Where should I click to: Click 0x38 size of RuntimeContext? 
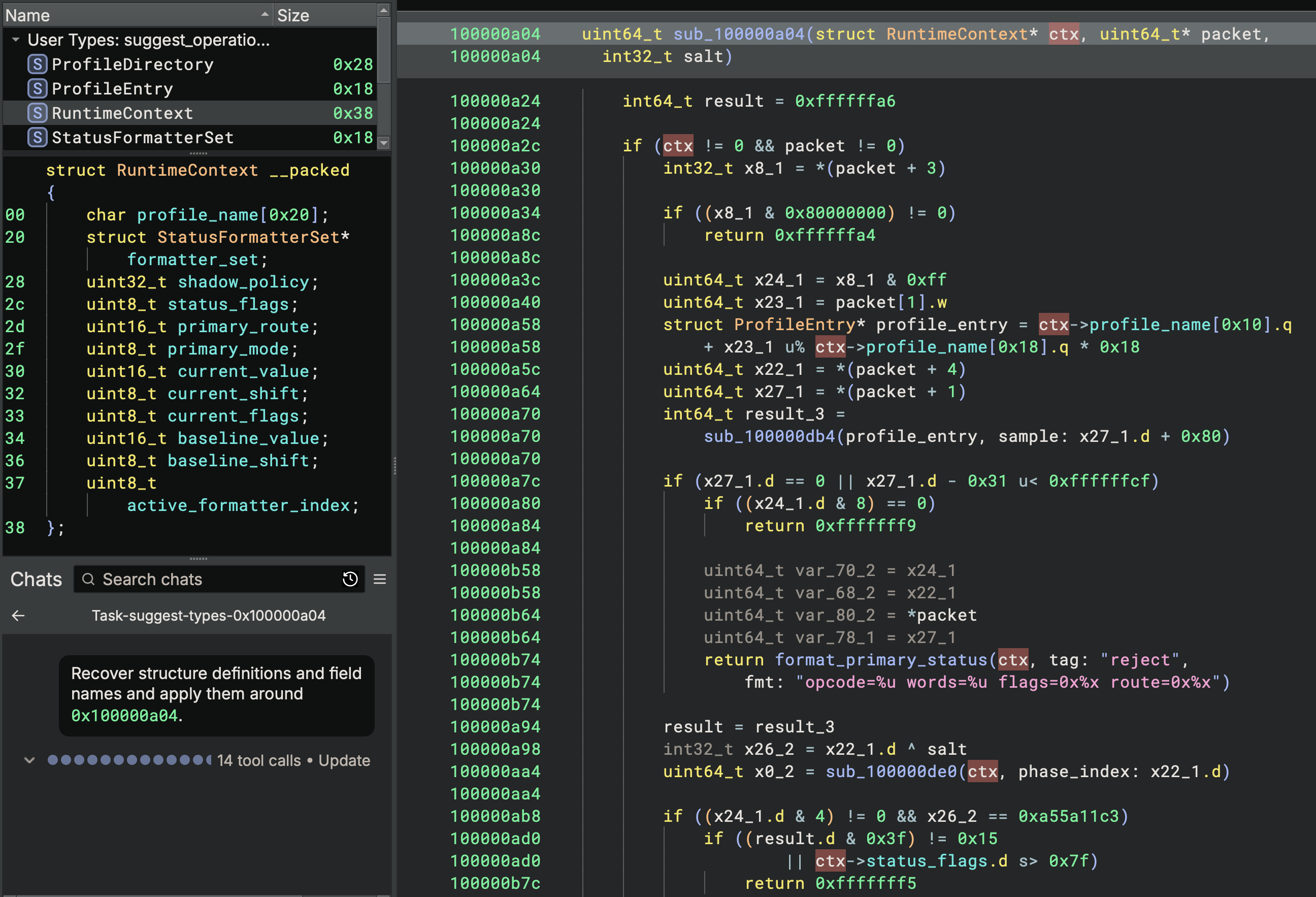pos(353,113)
